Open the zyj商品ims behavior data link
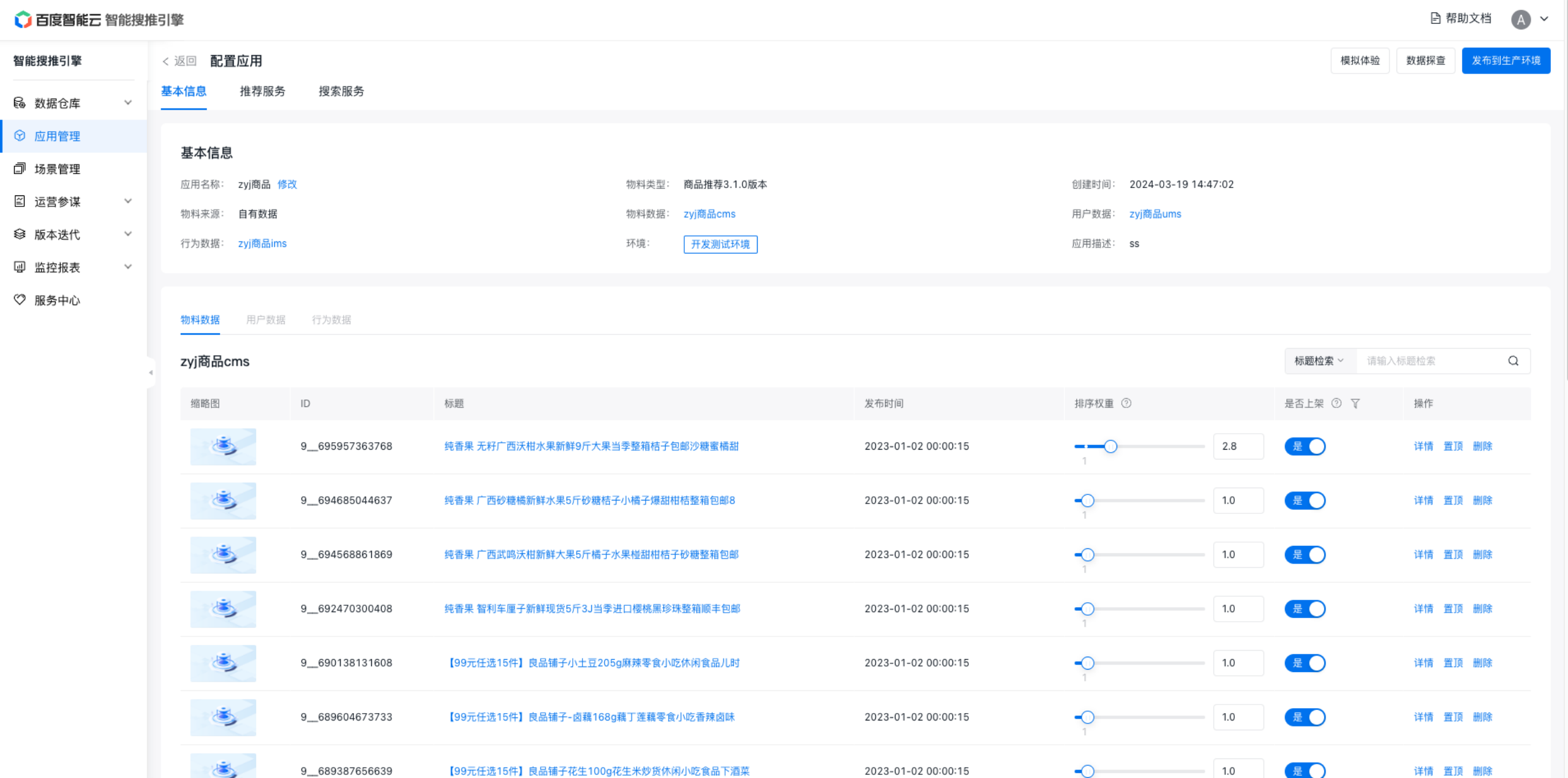This screenshot has width=1568, height=778. coord(262,243)
